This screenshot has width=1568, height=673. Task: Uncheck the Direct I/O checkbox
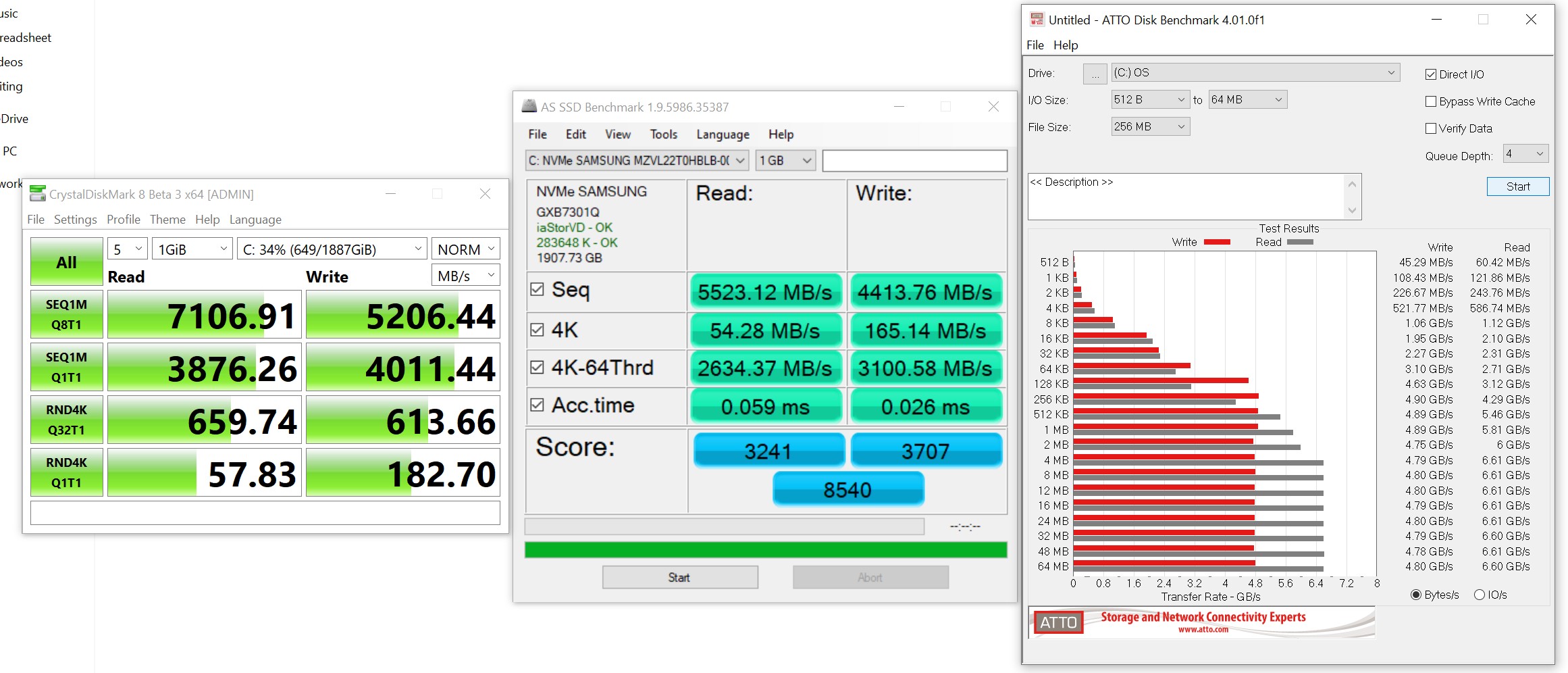pos(1431,74)
